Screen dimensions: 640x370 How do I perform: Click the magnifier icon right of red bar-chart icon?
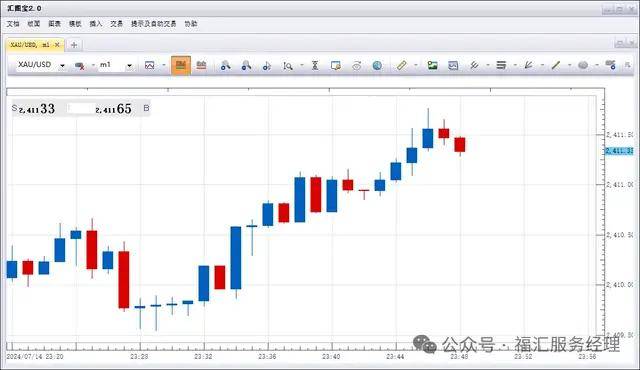[x=225, y=65]
